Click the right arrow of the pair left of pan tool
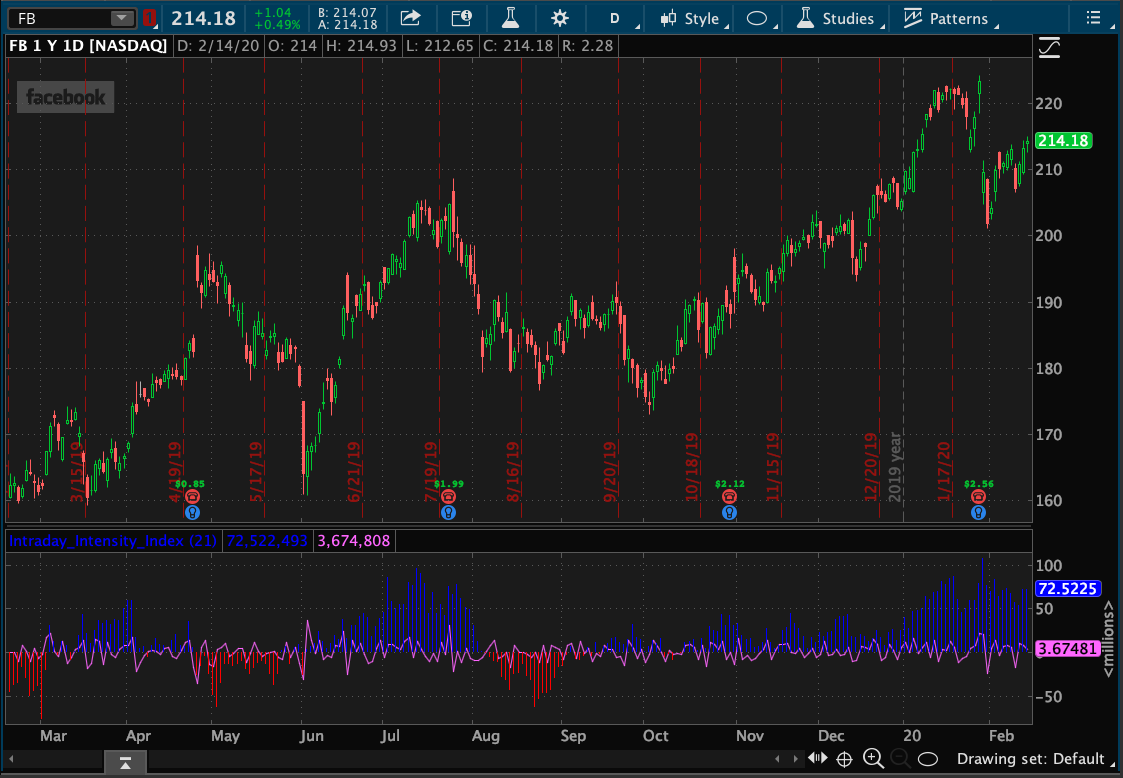 [x=795, y=759]
